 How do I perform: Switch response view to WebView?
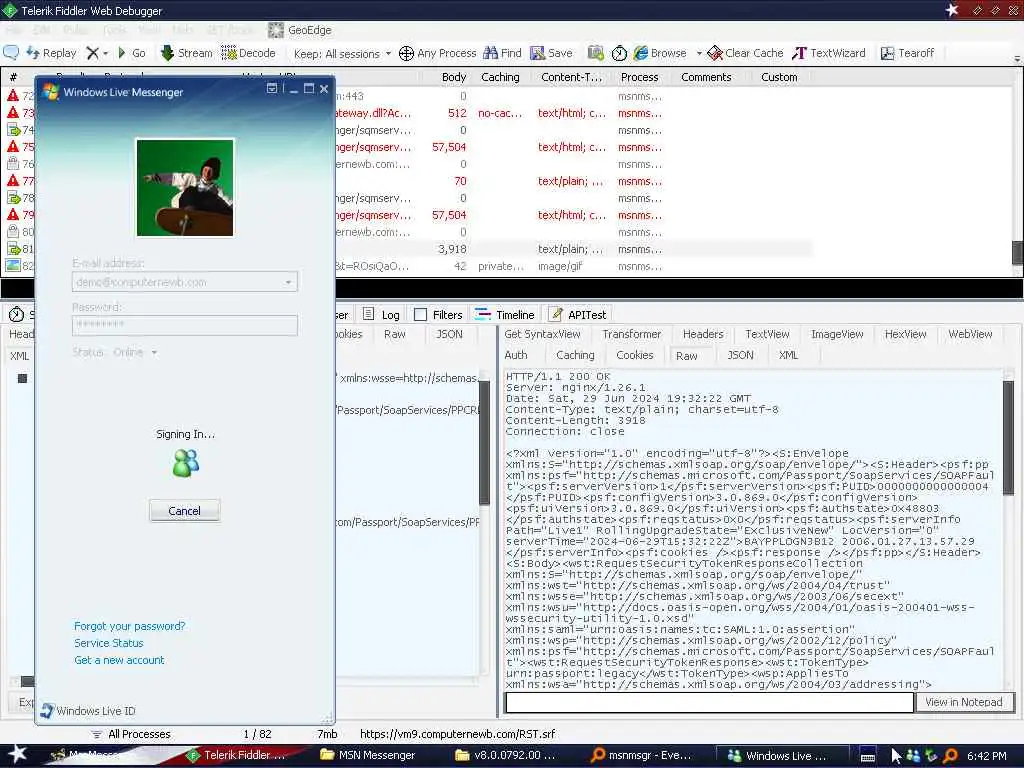point(970,334)
